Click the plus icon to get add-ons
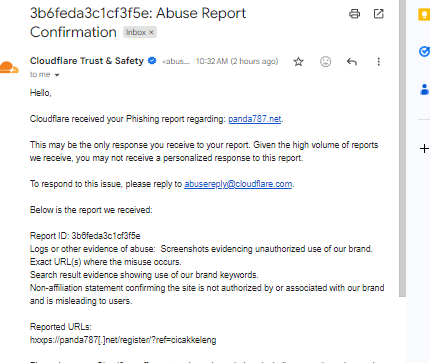The height and width of the screenshot is (363, 430). click(424, 148)
